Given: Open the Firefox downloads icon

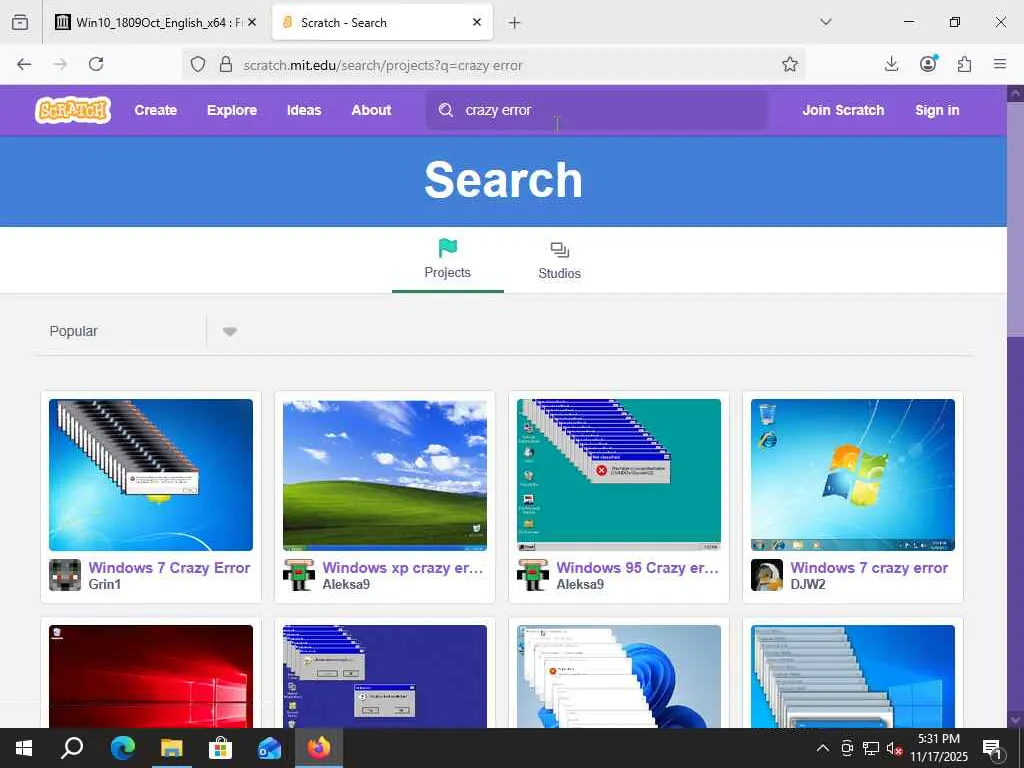Looking at the screenshot, I should click(x=891, y=64).
